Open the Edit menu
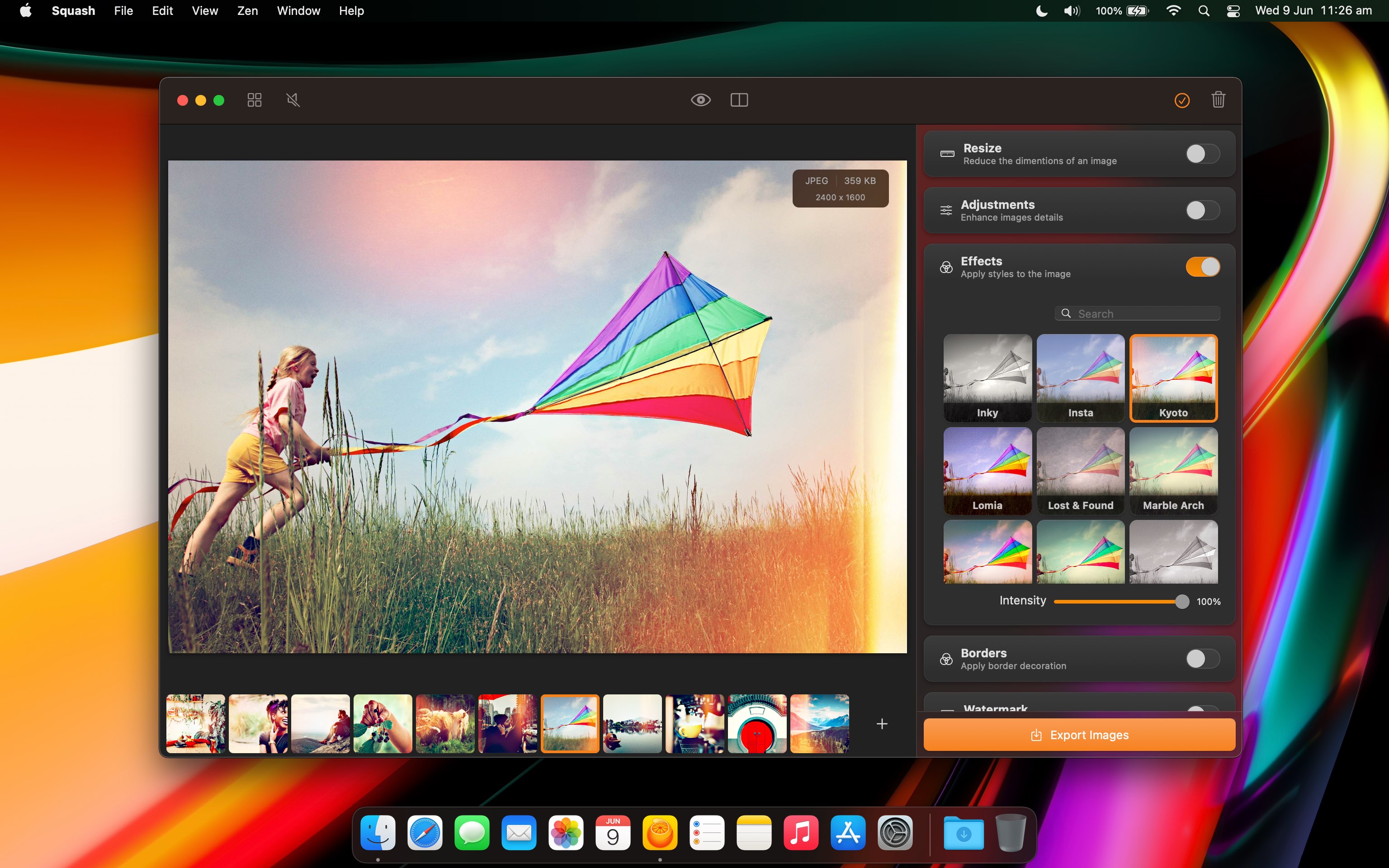Image resolution: width=1389 pixels, height=868 pixels. 162,11
